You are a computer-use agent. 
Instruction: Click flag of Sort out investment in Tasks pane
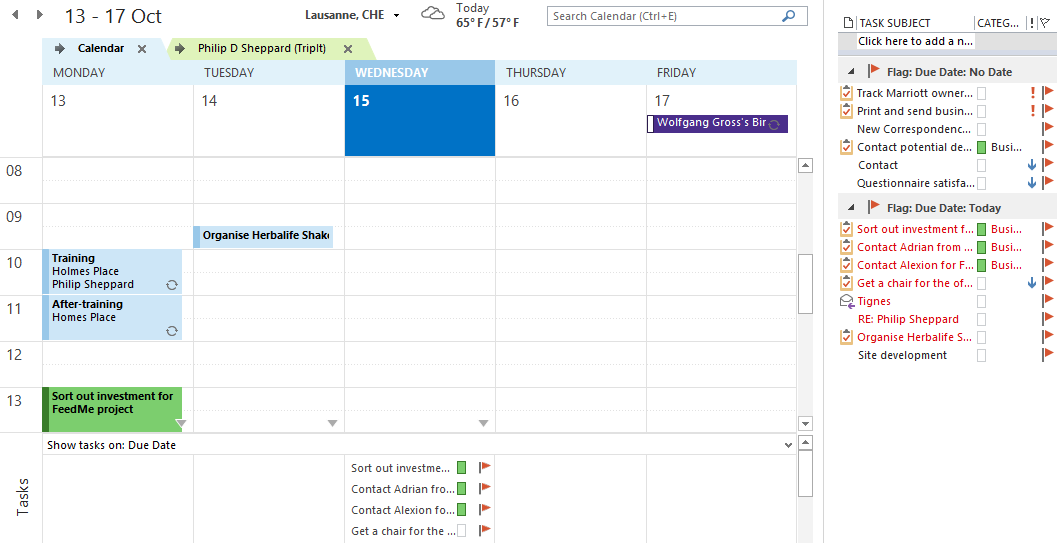coord(485,467)
